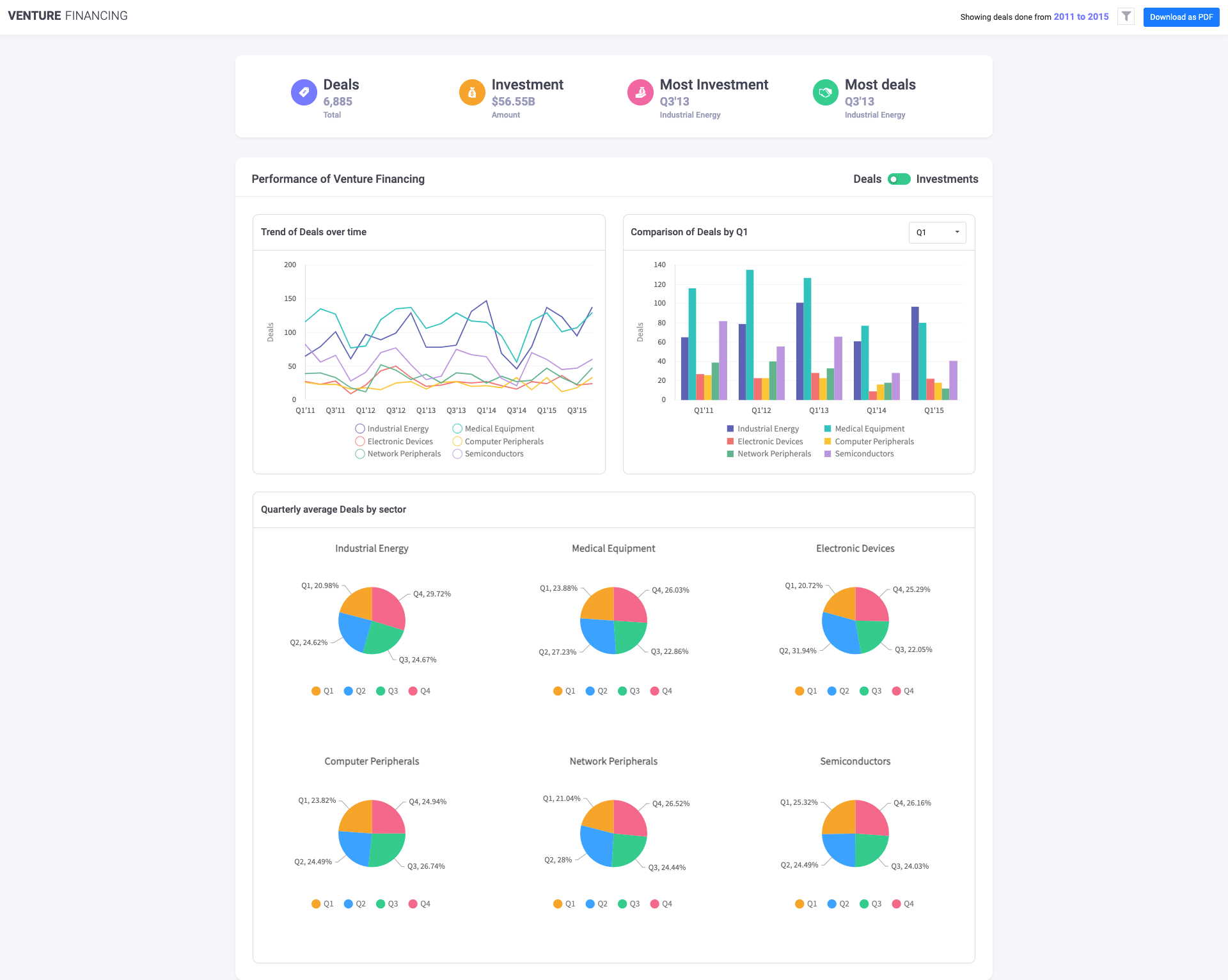Click Q2 legend dot under Electronic Devices pie
Screen dimensions: 1228x980
[x=831, y=691]
